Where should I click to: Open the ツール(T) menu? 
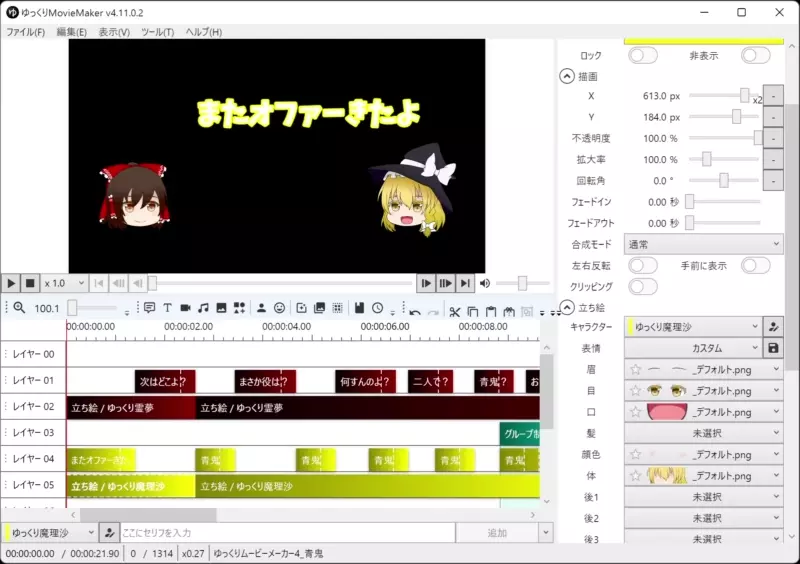[x=158, y=32]
